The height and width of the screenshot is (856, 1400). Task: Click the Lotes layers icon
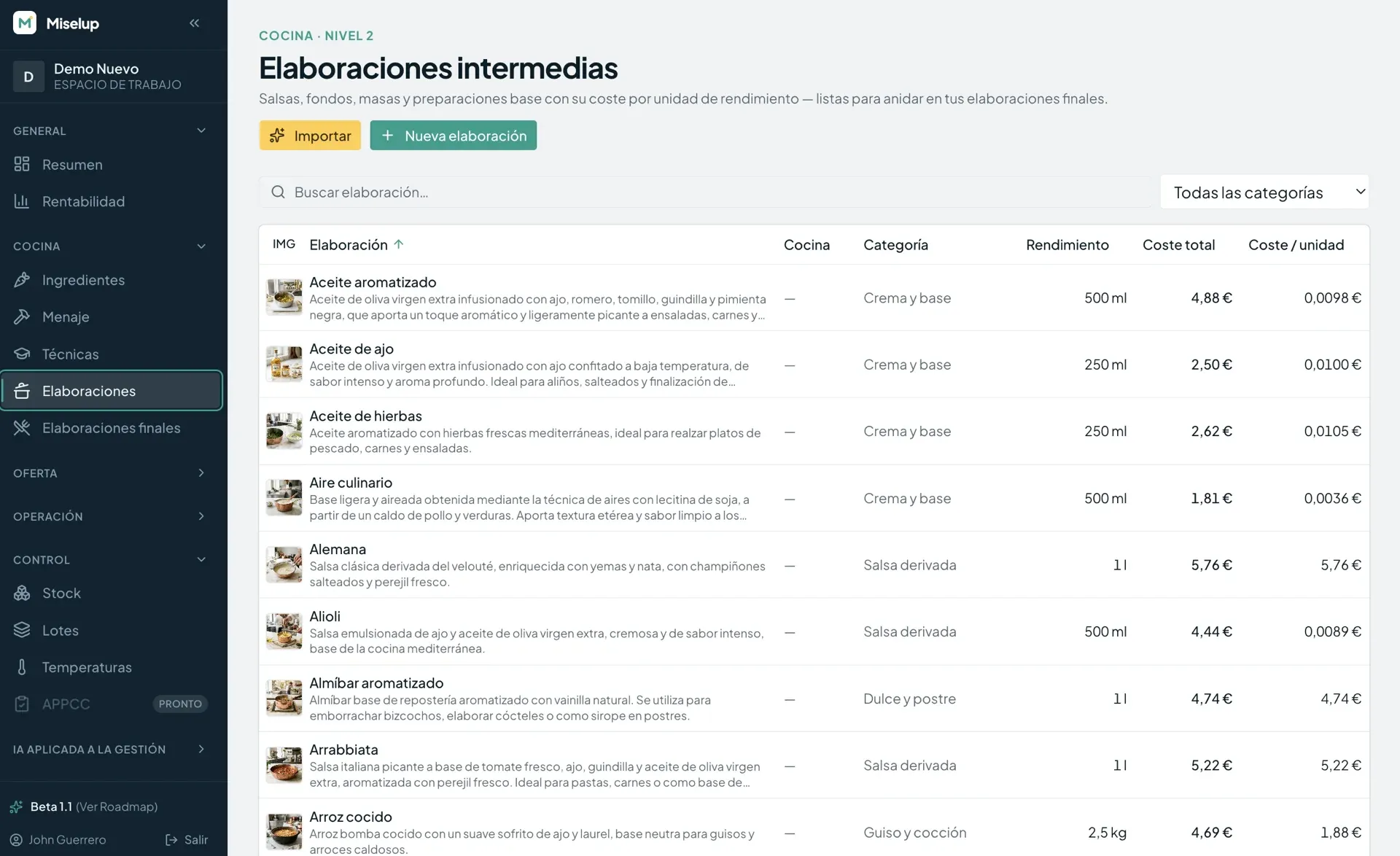click(x=22, y=630)
